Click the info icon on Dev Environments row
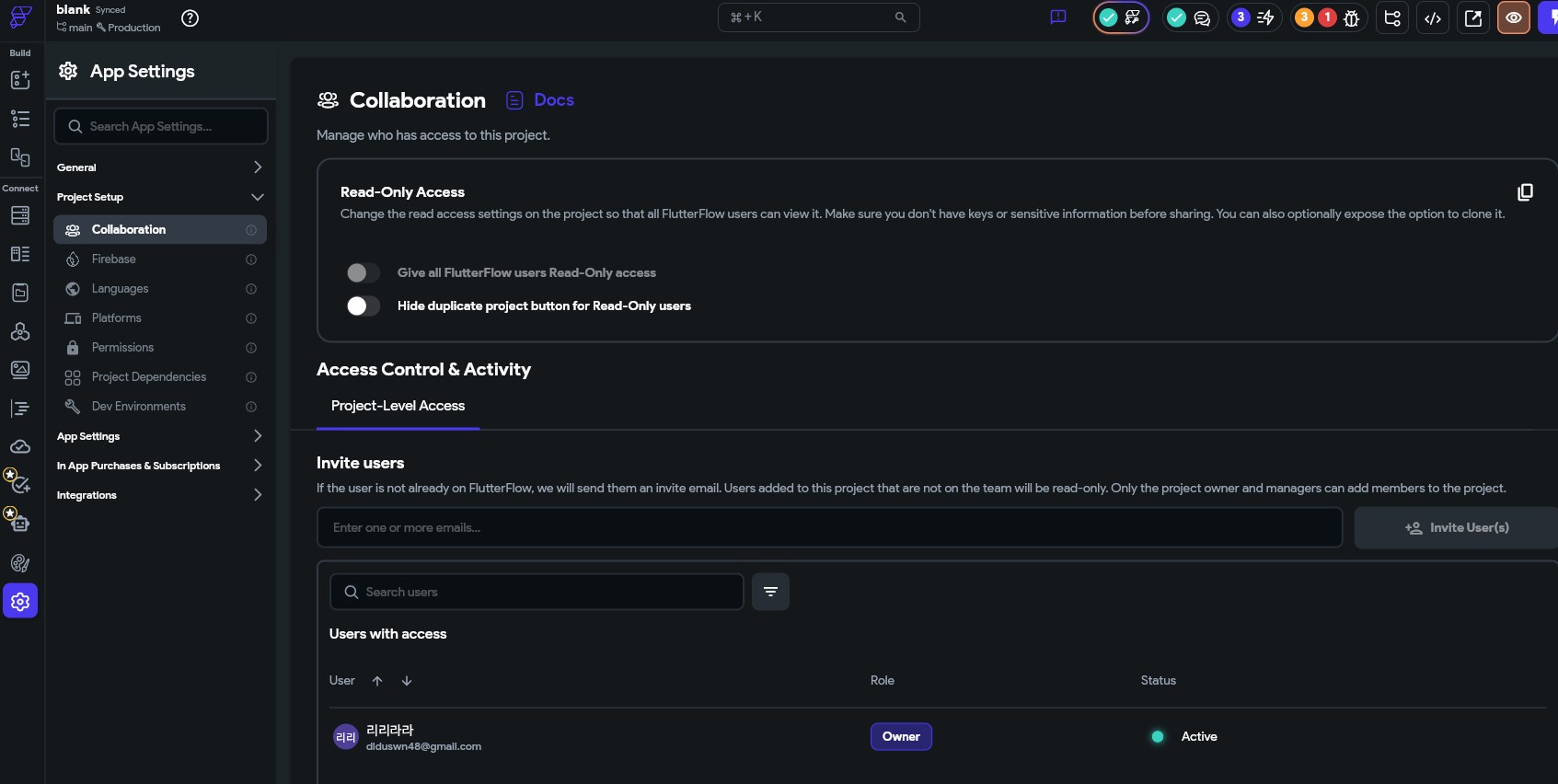Screen dimensions: 1558x784 click(x=251, y=407)
